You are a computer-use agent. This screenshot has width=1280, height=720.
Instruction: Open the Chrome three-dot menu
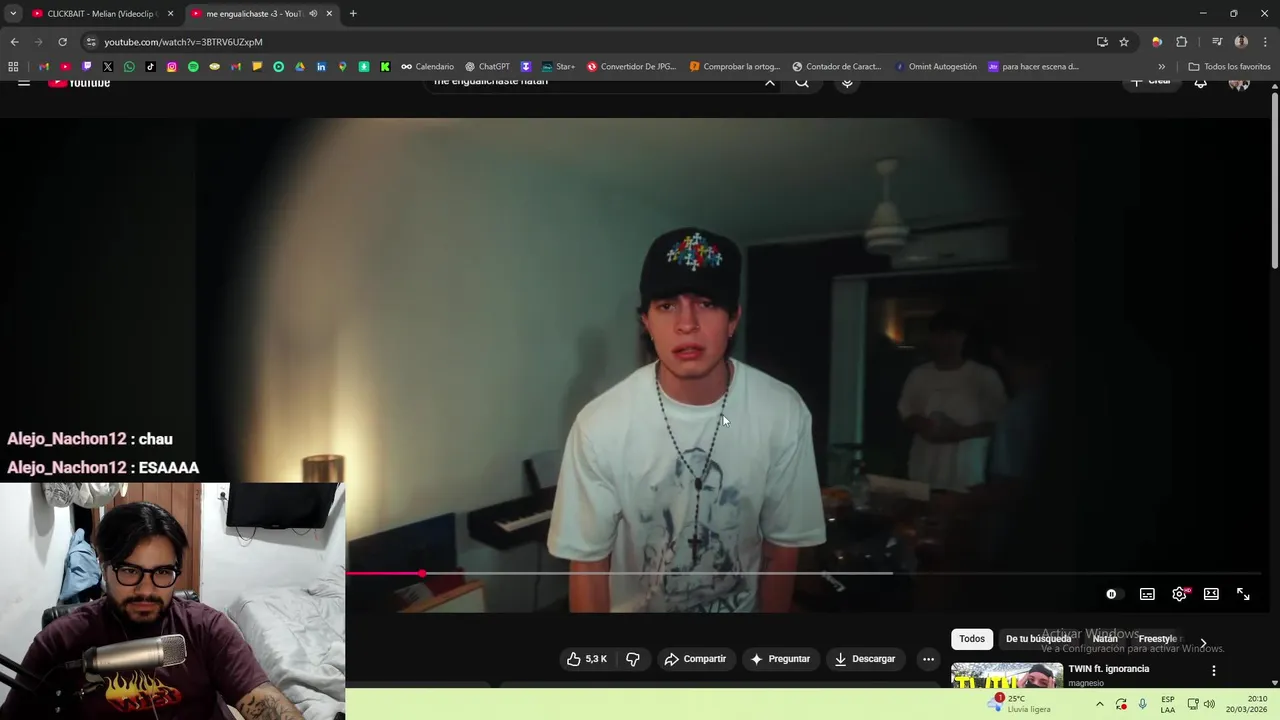click(x=1266, y=42)
